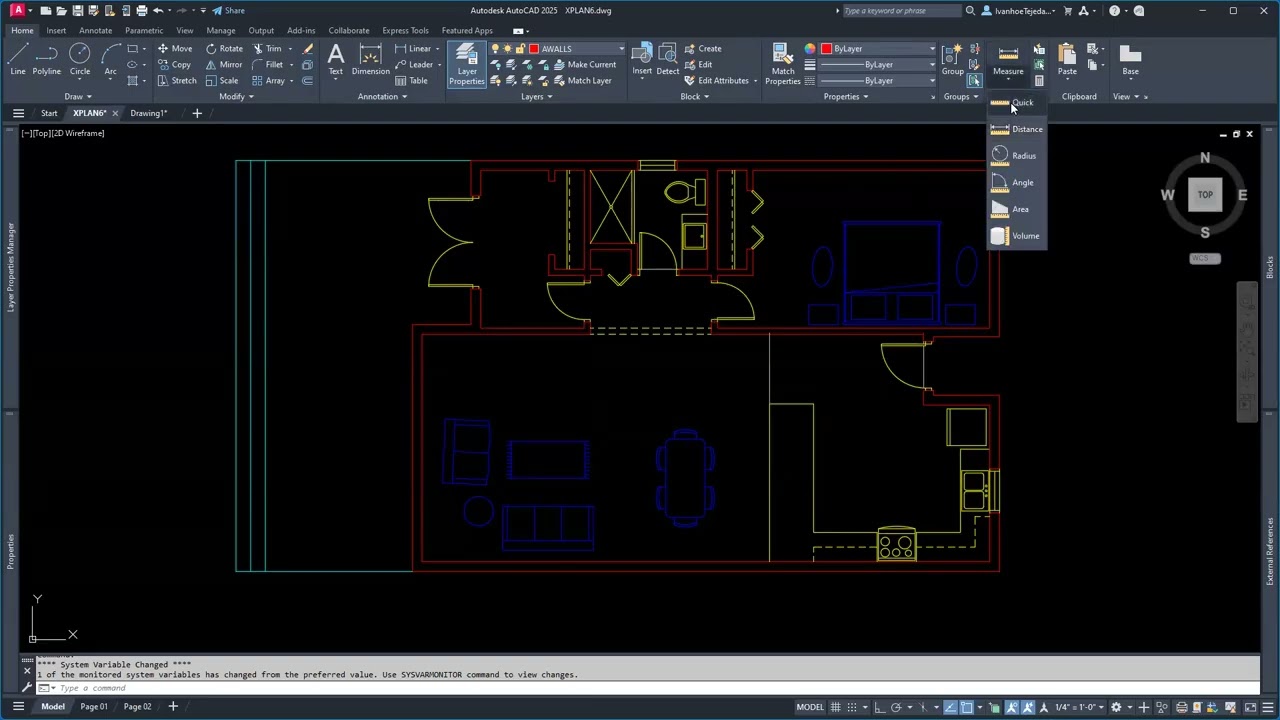Insert a Table annotation
1280x720 pixels.
pos(411,81)
